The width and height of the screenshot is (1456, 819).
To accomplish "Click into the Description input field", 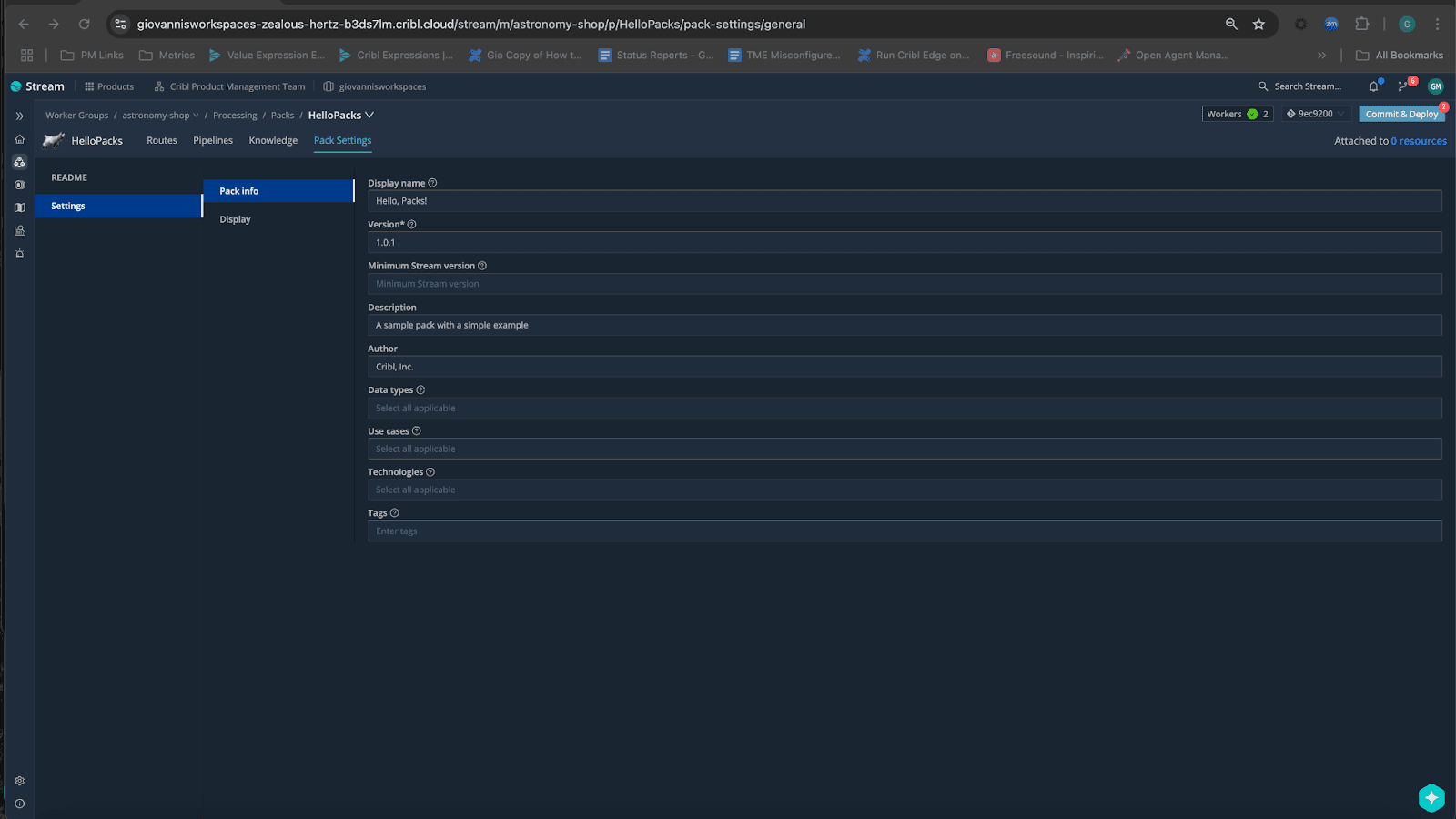I will [x=904, y=325].
